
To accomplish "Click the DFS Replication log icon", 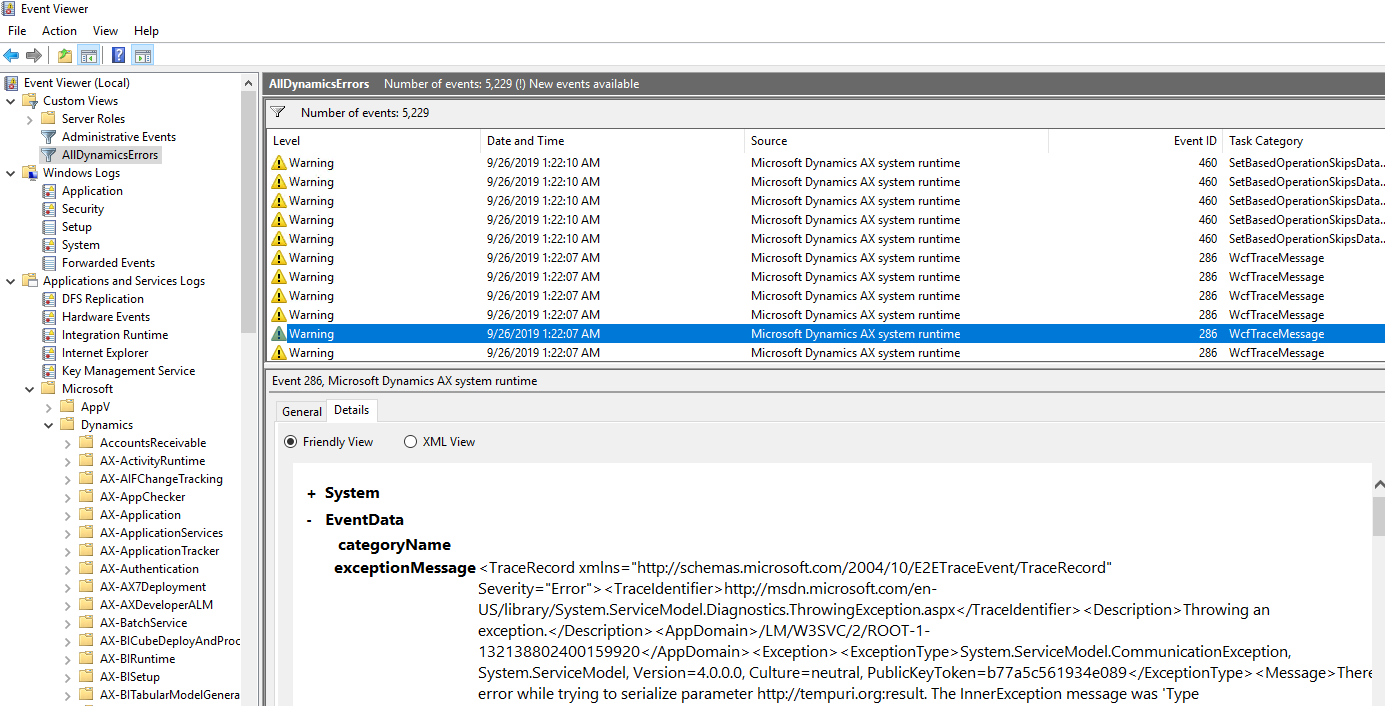I will click(x=48, y=299).
